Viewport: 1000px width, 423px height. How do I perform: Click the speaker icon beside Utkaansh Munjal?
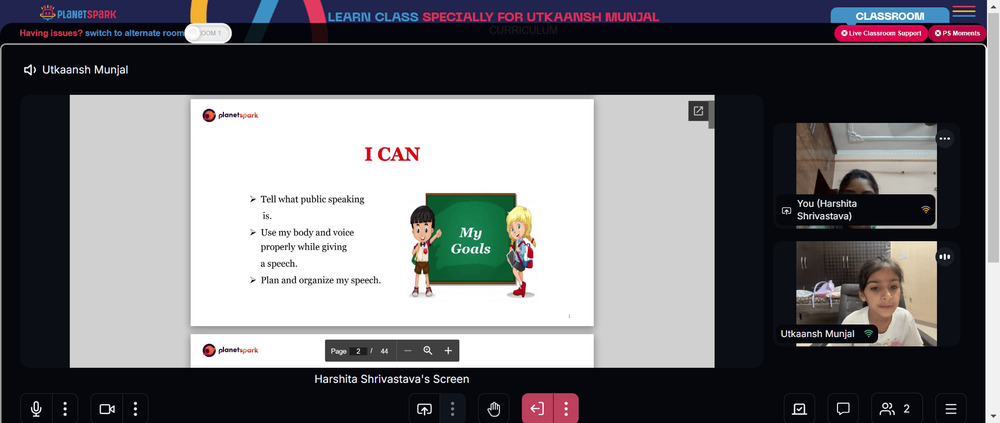(x=29, y=70)
